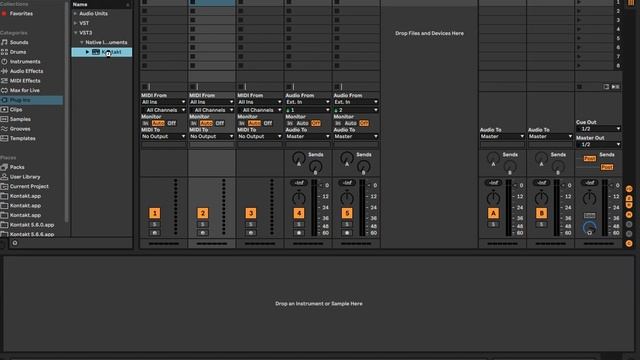Set track 5 Monitor to Auto
The image size is (640, 360).
pyautogui.click(x=351, y=123)
